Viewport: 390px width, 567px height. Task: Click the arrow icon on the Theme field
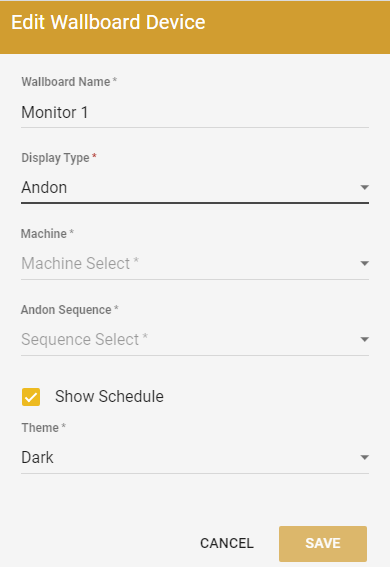click(x=365, y=458)
